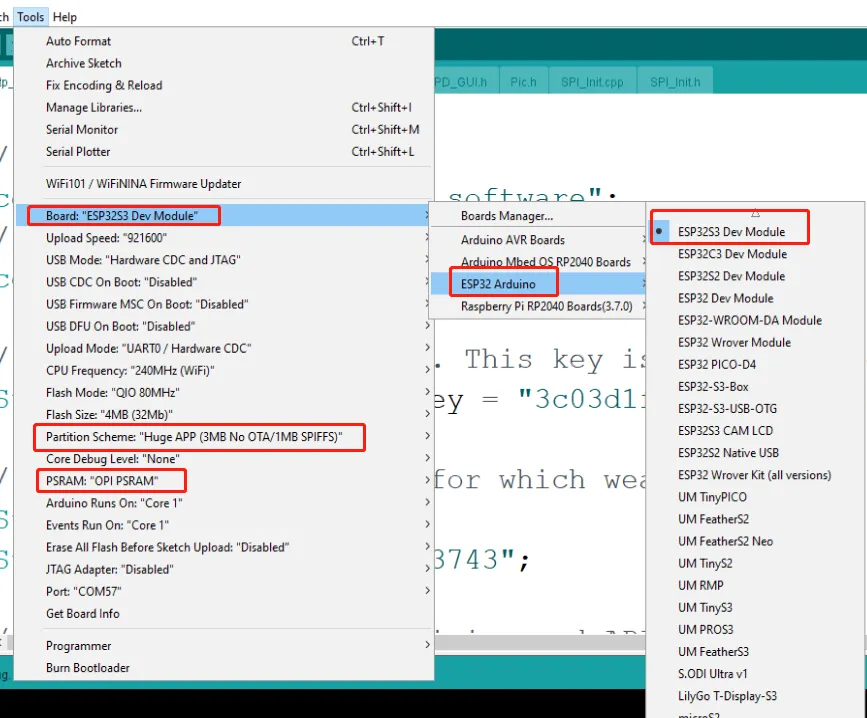This screenshot has height=718, width=867.
Task: Select the ESP32S3 Dev Module radio option
Action: pyautogui.click(x=730, y=232)
